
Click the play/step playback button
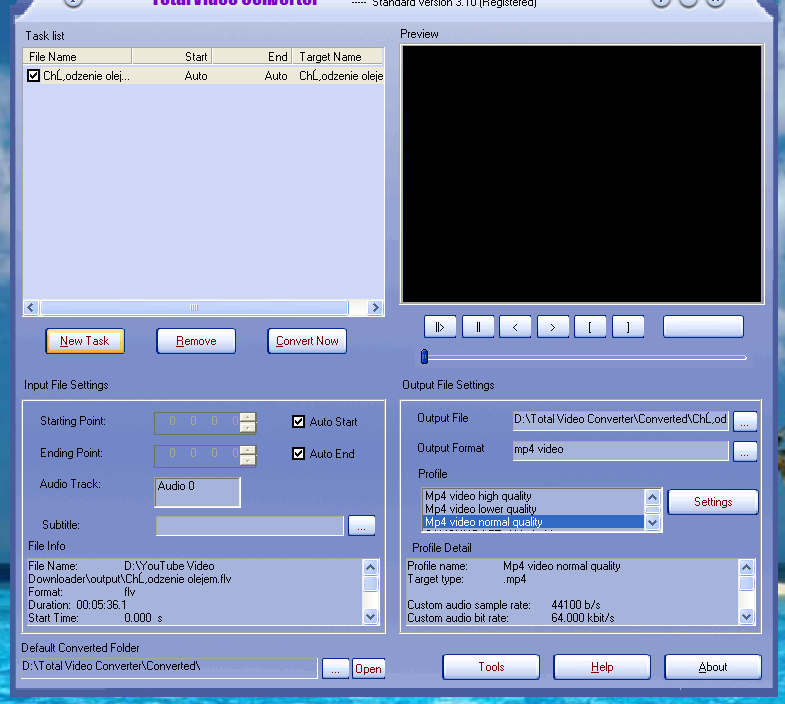[440, 327]
